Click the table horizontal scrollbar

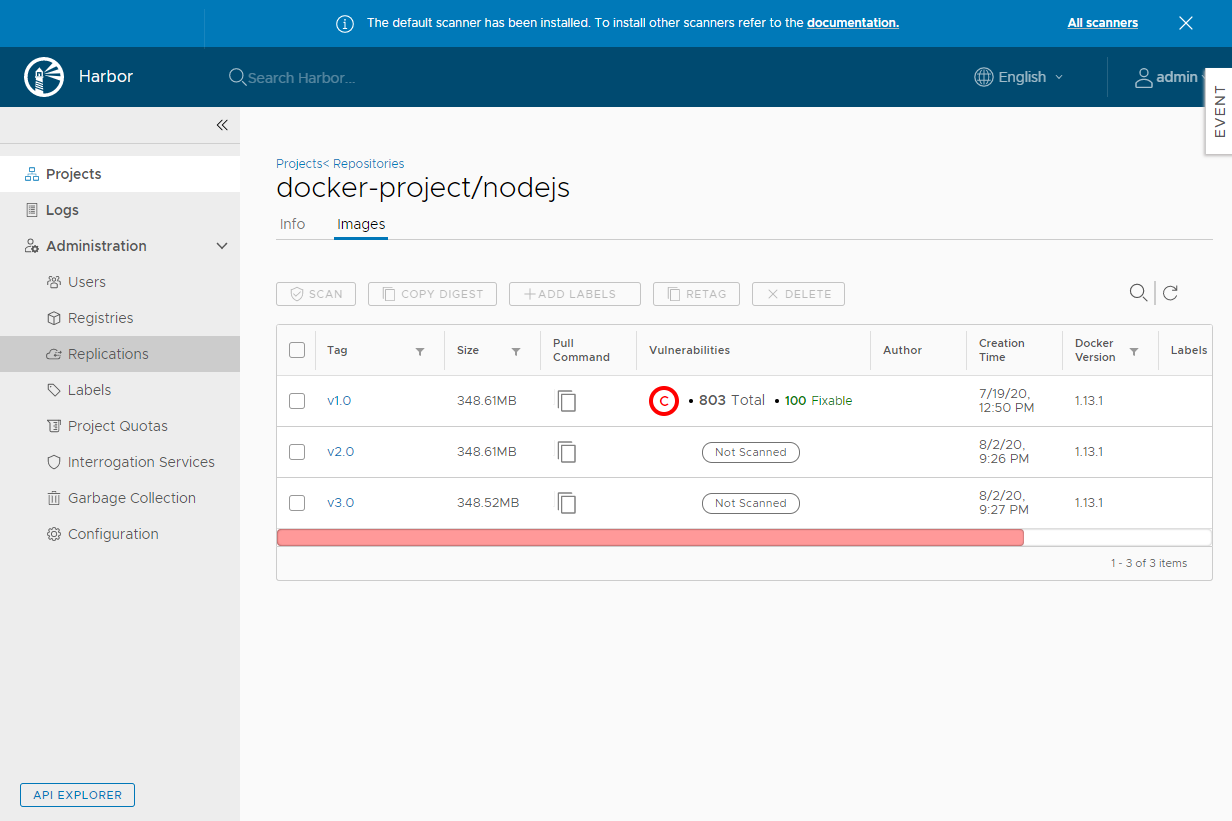650,537
